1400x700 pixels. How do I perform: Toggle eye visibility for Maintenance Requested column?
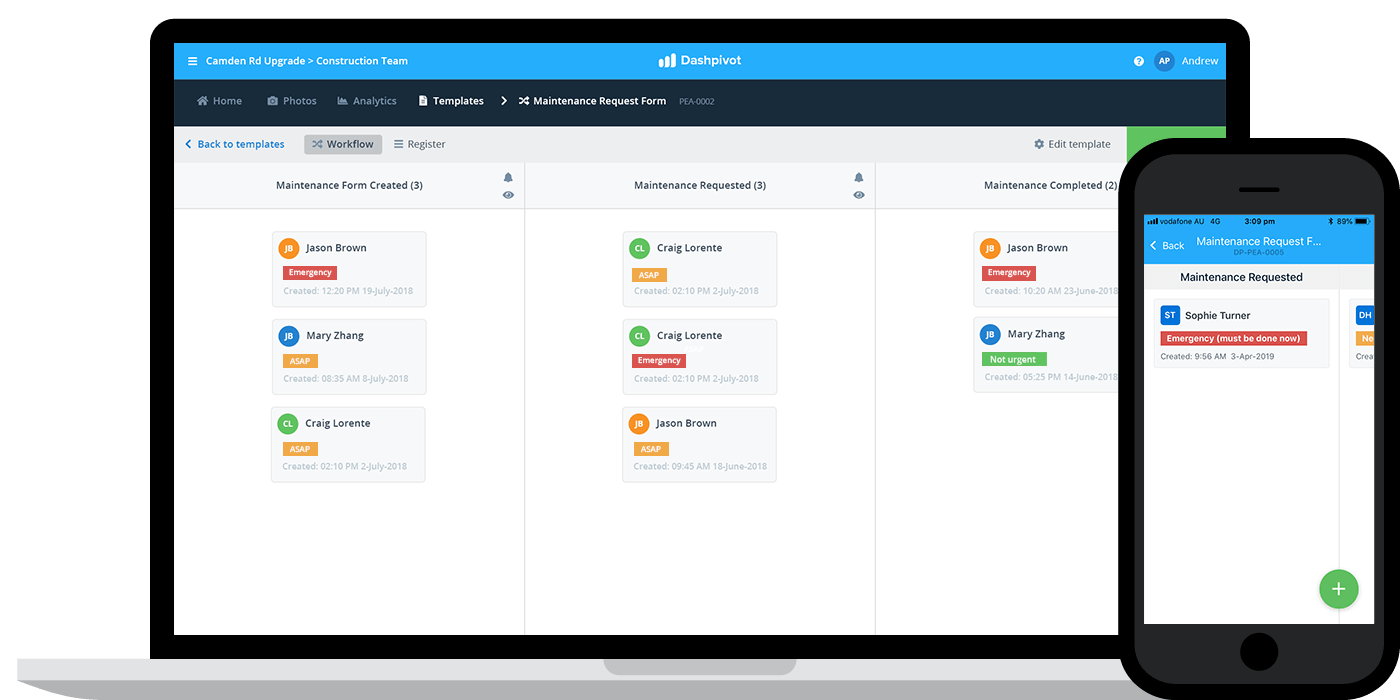858,195
